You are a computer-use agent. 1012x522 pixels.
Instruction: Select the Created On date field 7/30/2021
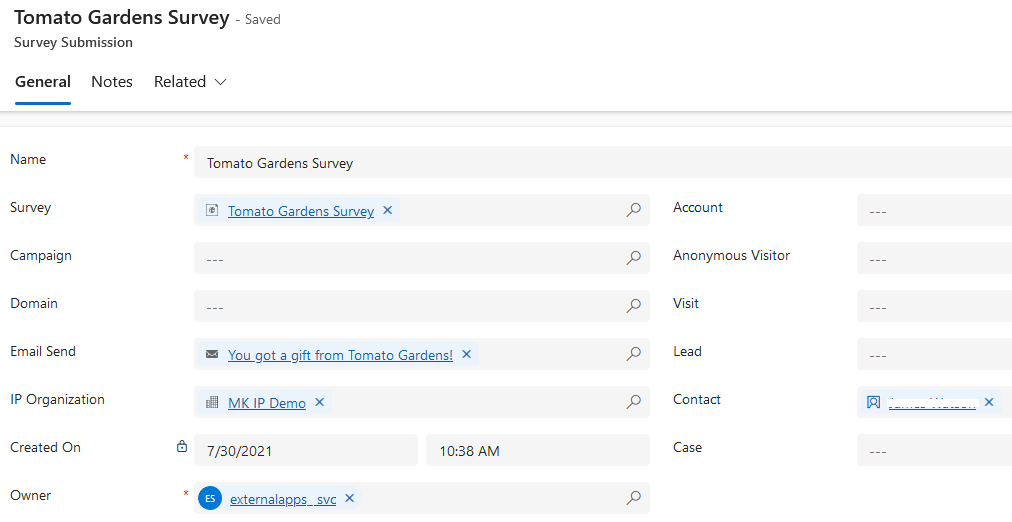tap(306, 450)
